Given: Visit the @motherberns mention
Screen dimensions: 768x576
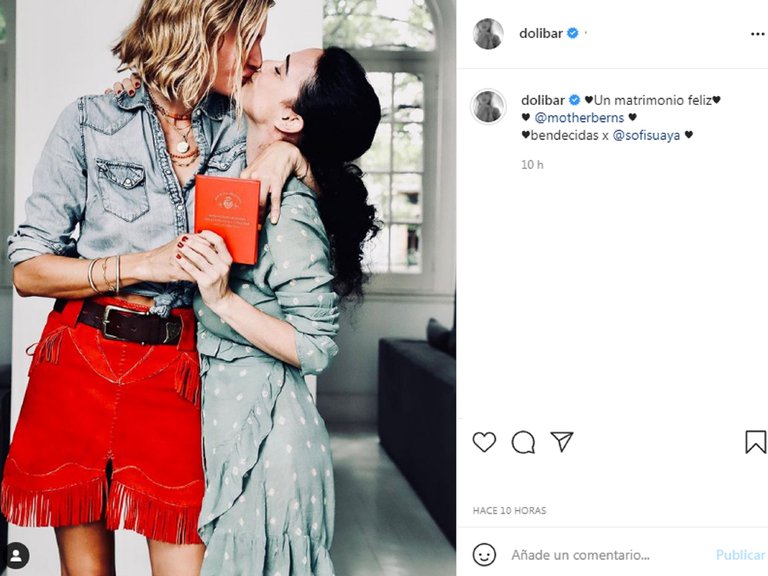Looking at the screenshot, I should (579, 118).
